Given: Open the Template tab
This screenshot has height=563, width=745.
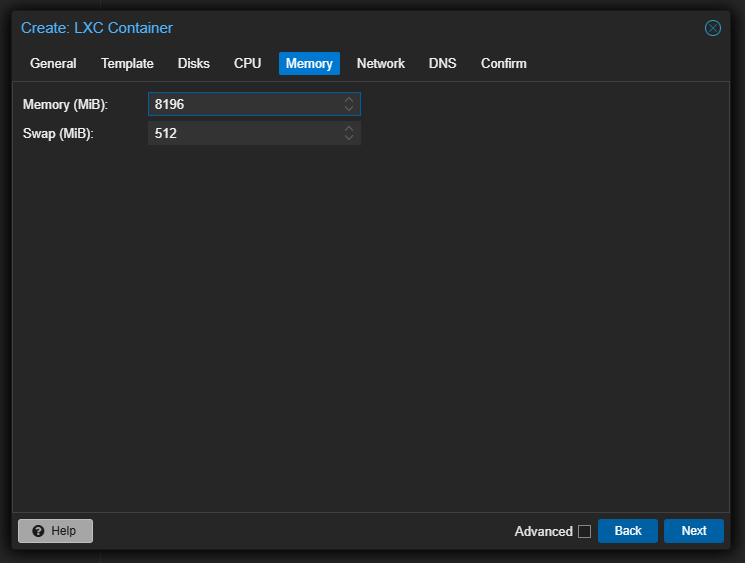Looking at the screenshot, I should tap(127, 64).
